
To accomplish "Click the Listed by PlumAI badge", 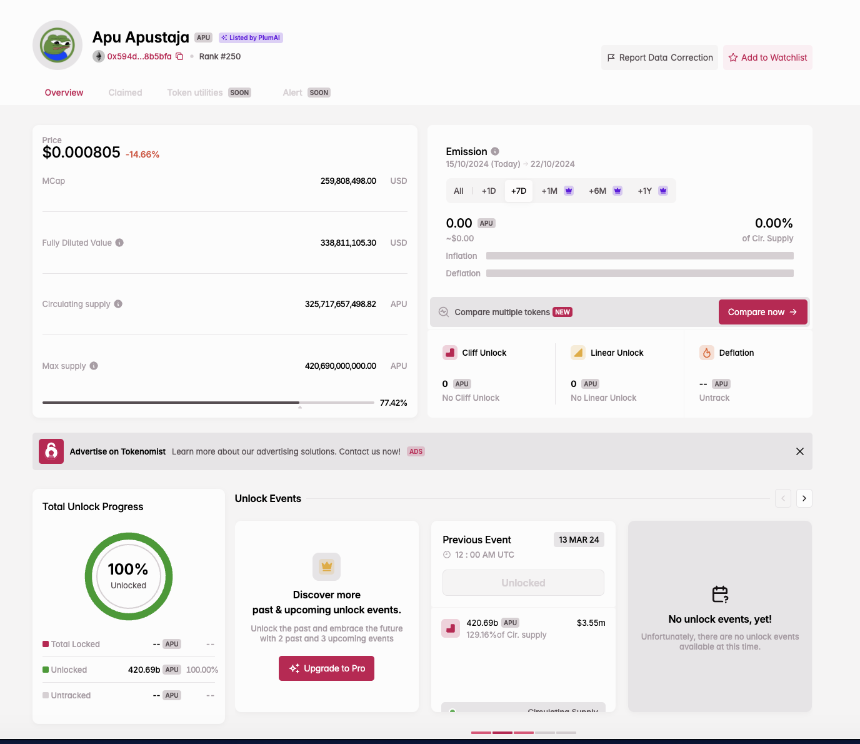I will 251,38.
